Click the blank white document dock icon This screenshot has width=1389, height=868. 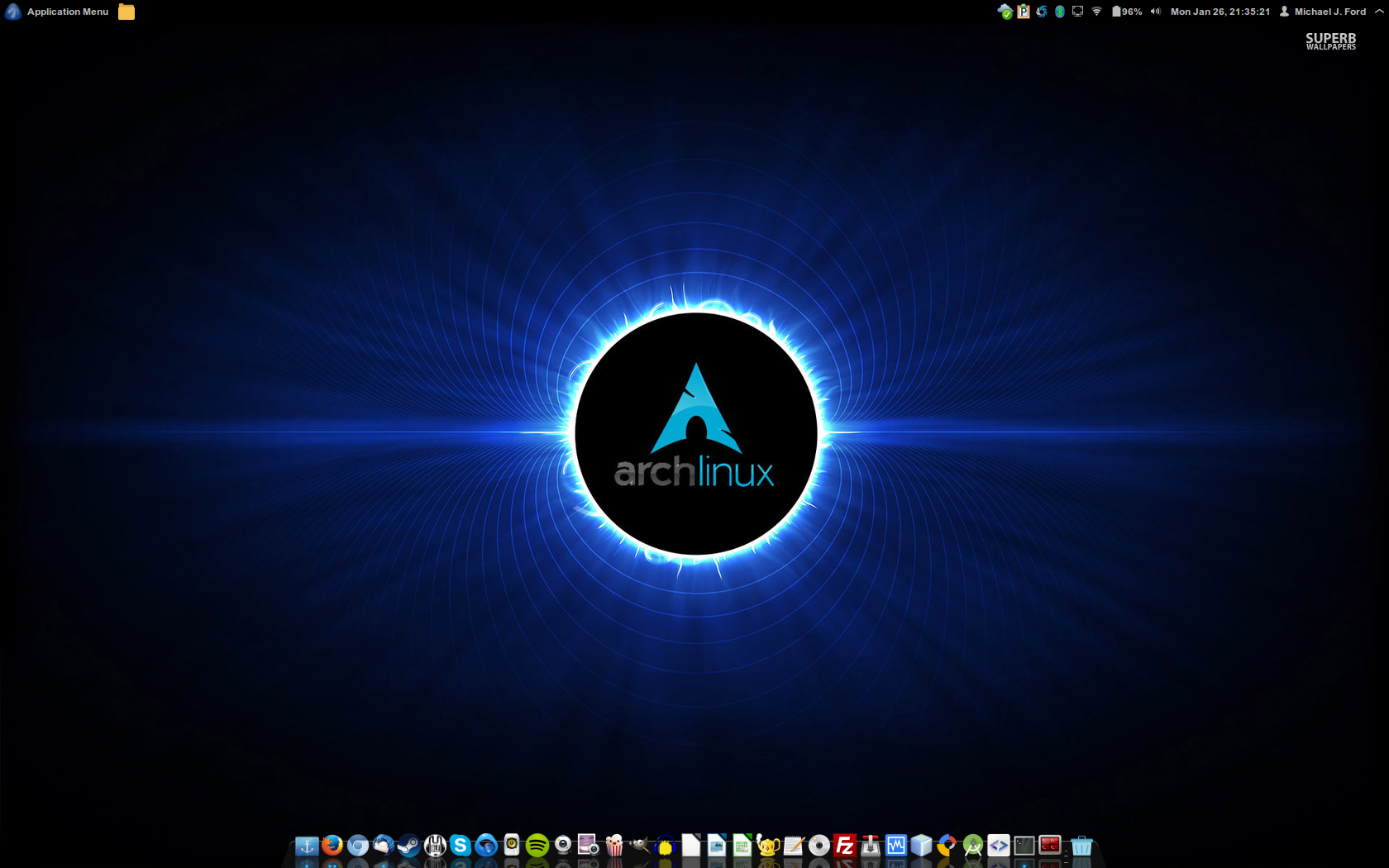[691, 846]
